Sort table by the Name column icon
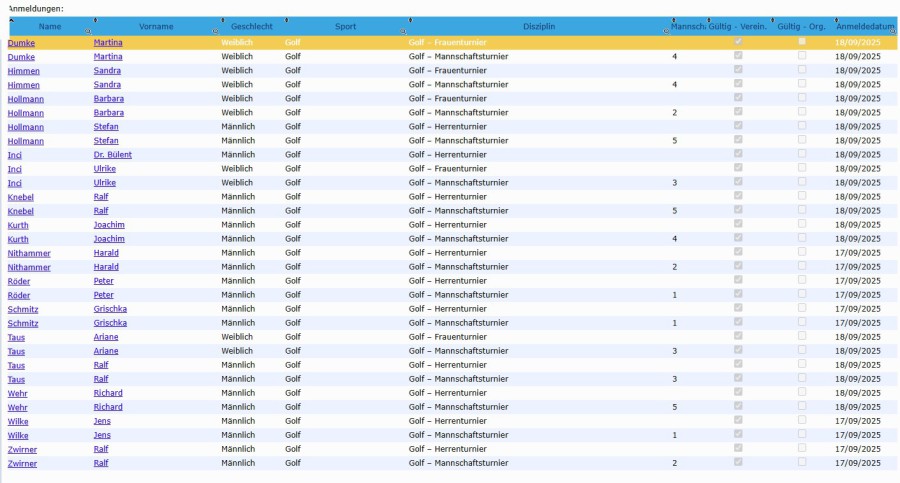Viewport: 900px width, 483px height. 11,20
